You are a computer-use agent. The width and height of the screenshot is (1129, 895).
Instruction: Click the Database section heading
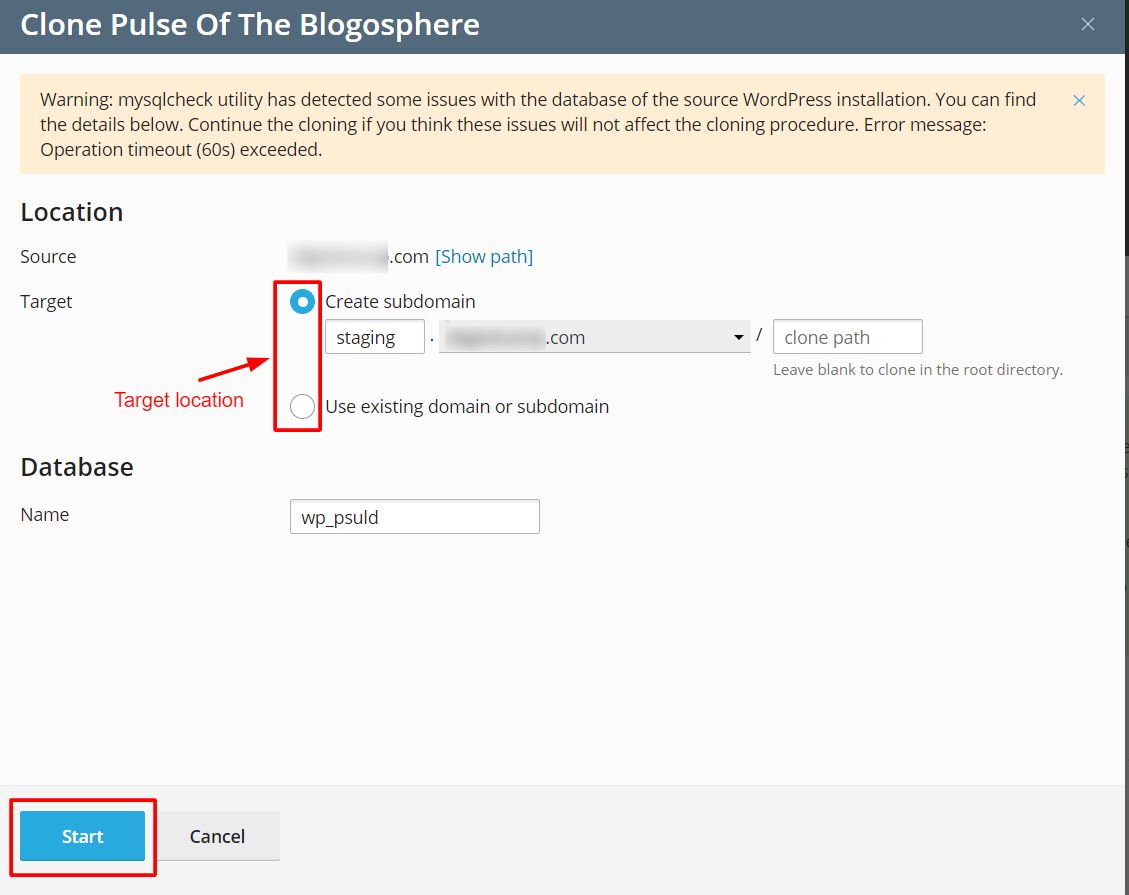click(x=77, y=467)
